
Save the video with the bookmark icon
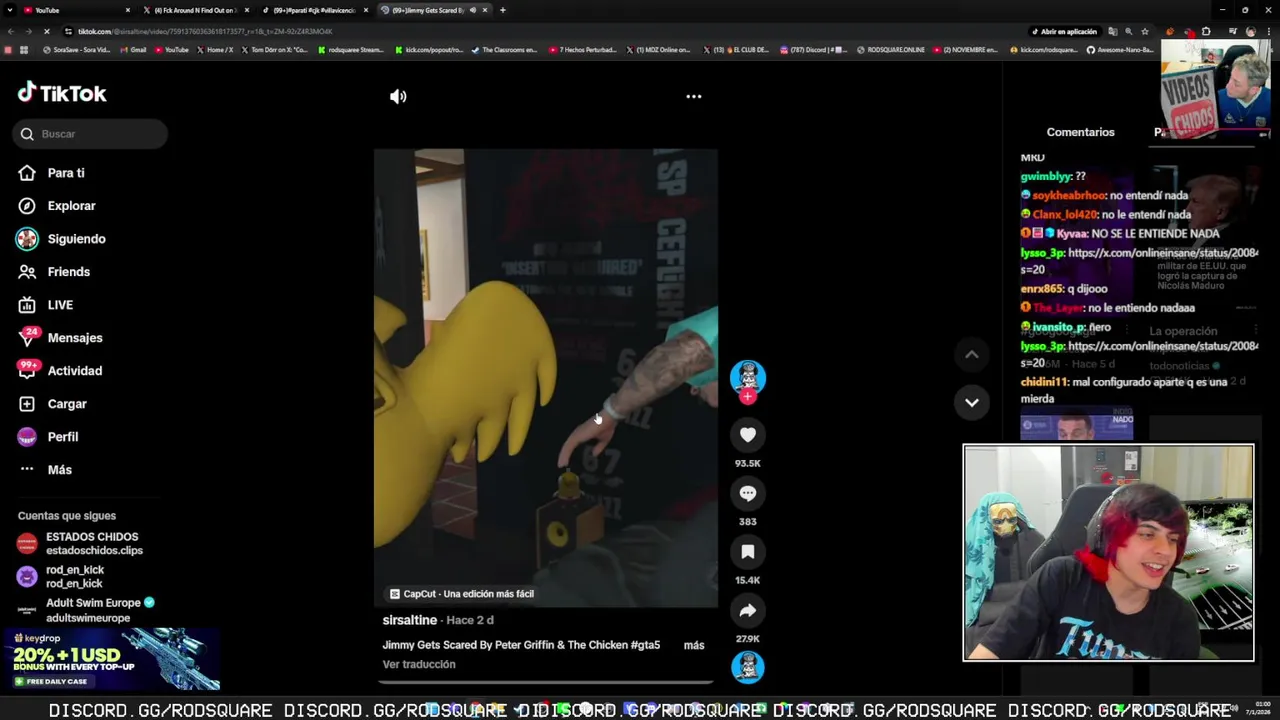pyautogui.click(x=748, y=552)
